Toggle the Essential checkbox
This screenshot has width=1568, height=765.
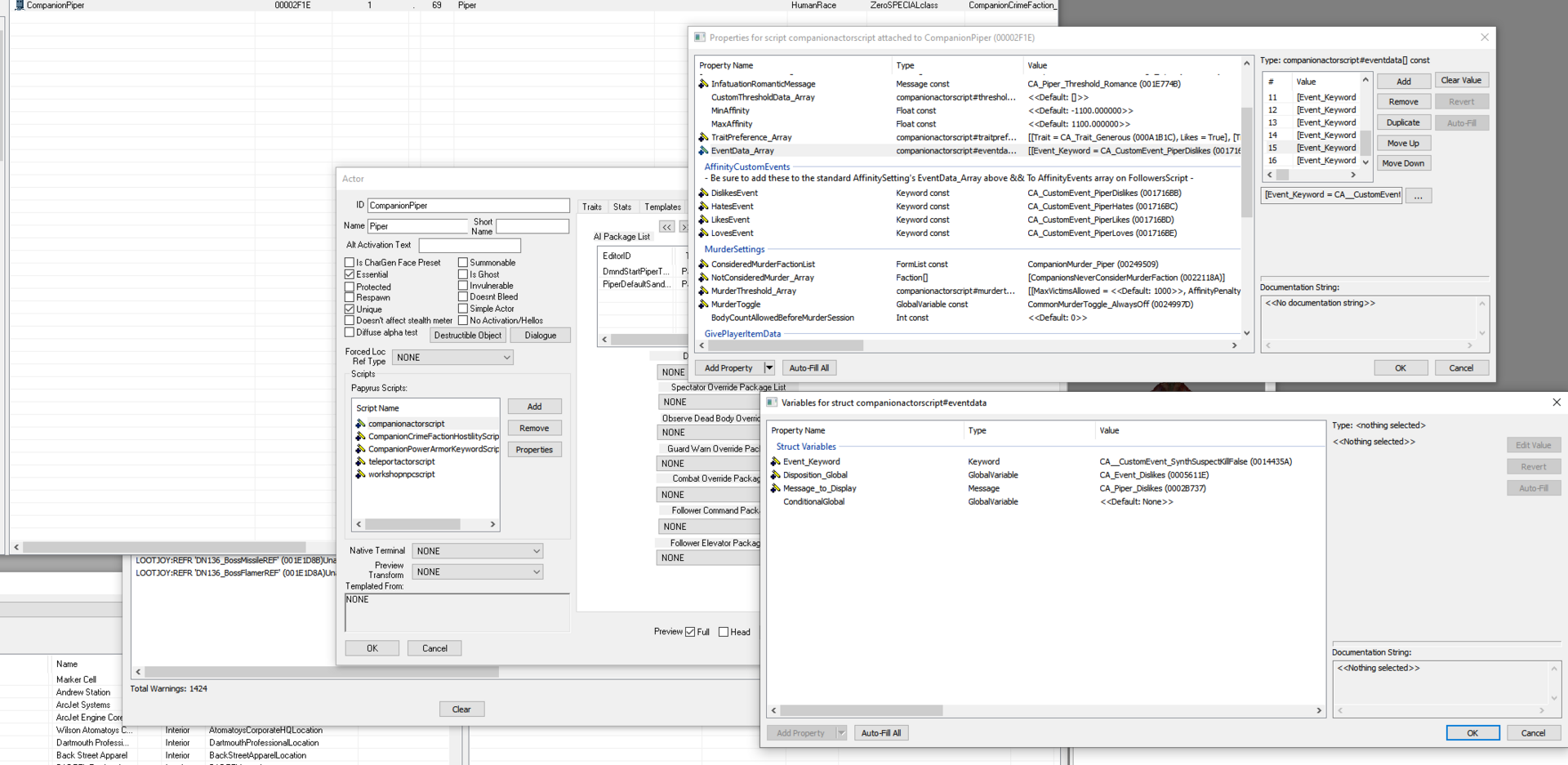point(350,274)
